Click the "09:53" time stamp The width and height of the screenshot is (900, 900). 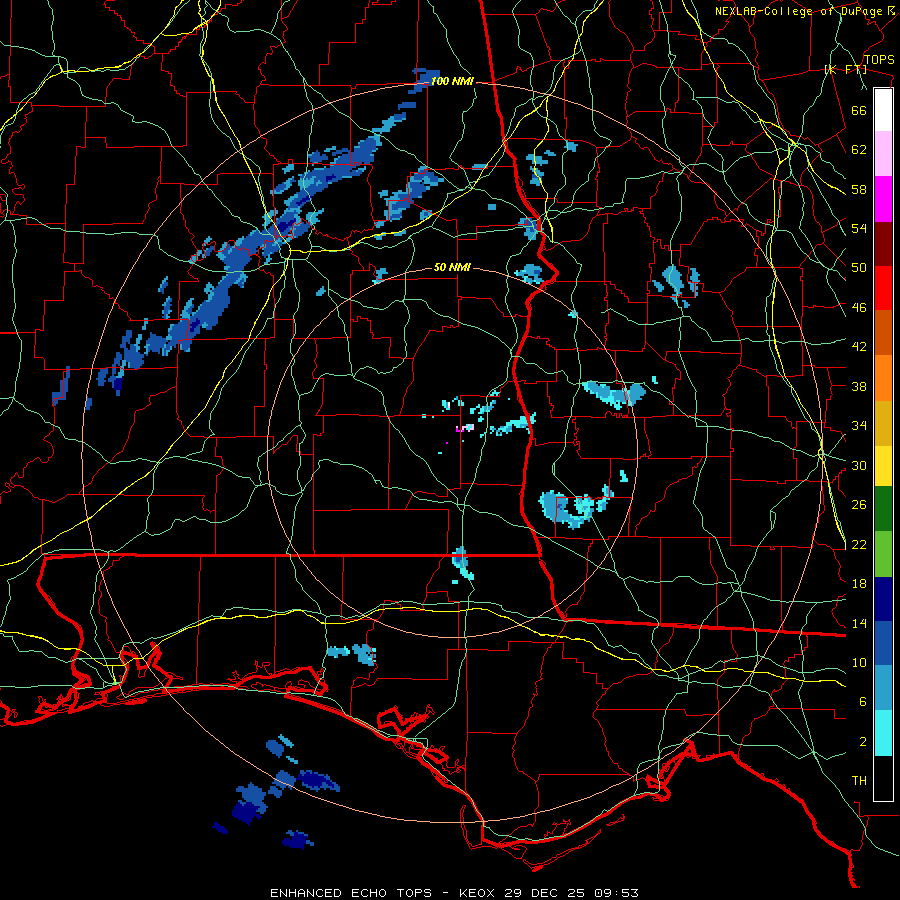click(618, 893)
